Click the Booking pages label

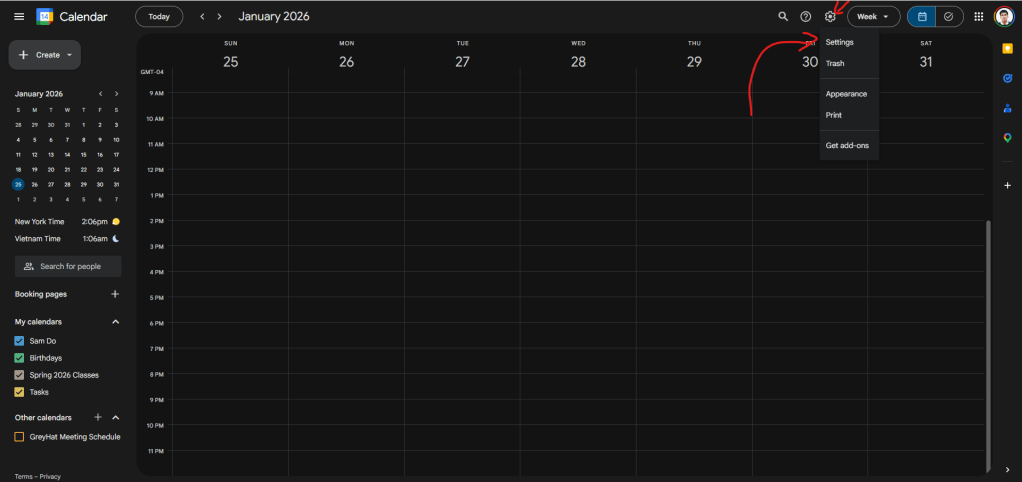pos(40,294)
